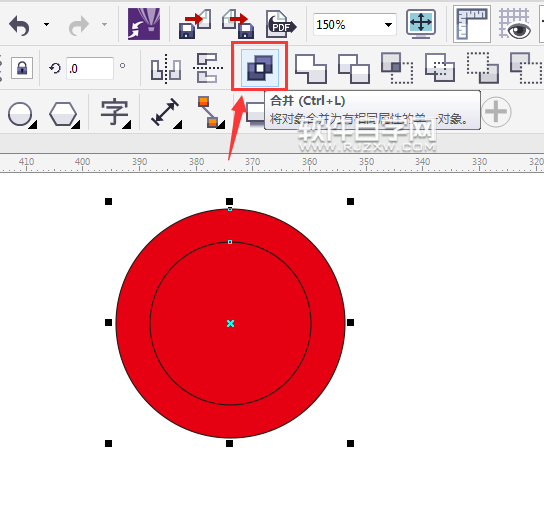Open the undo history dropdown arrow
Screen dimensions: 544x532
coord(46,25)
